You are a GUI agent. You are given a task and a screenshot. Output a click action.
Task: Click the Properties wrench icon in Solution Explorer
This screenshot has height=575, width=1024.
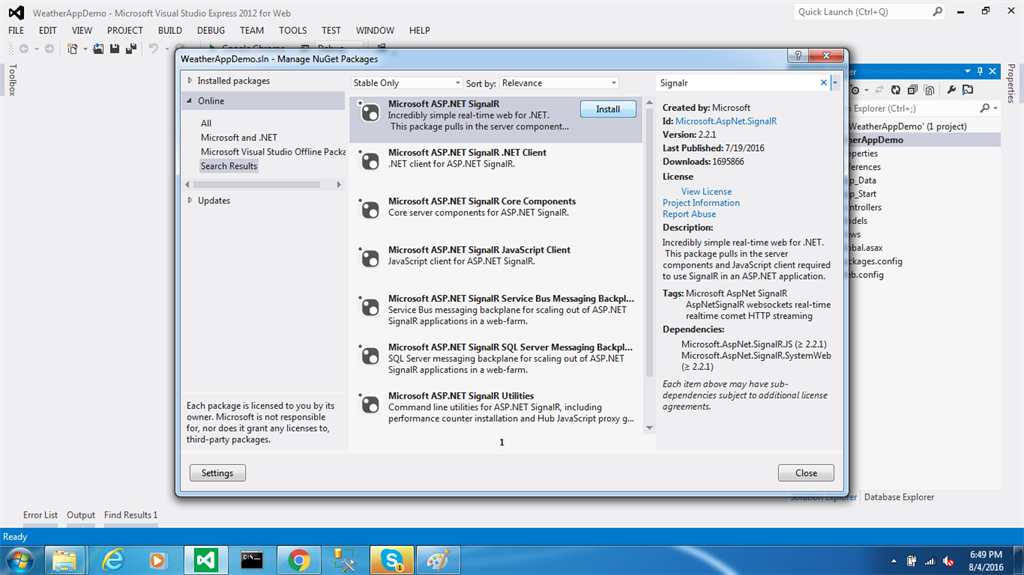951,90
